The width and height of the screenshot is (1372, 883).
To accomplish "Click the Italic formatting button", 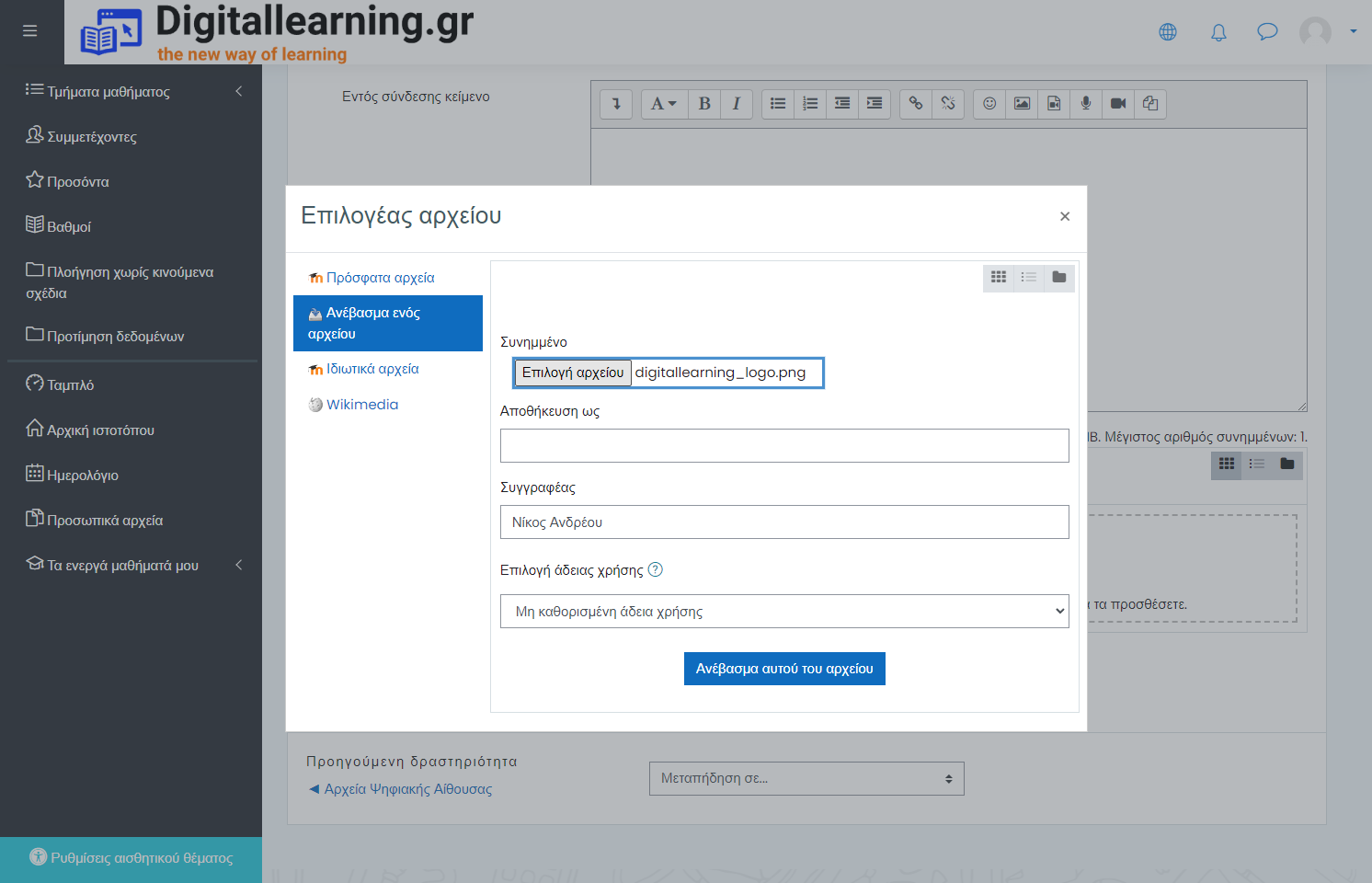I will pyautogui.click(x=737, y=104).
